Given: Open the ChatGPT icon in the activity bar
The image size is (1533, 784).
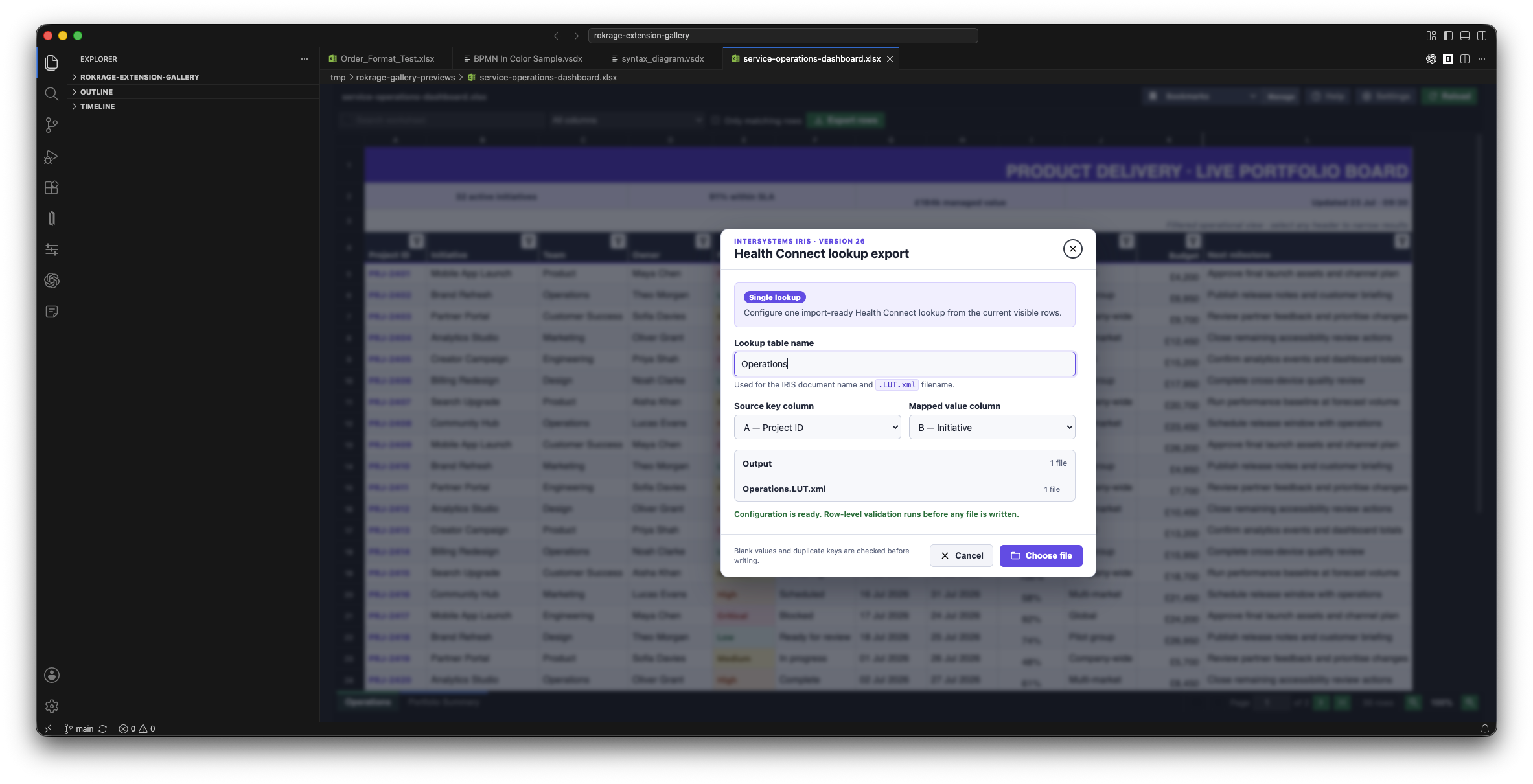Looking at the screenshot, I should [52, 281].
